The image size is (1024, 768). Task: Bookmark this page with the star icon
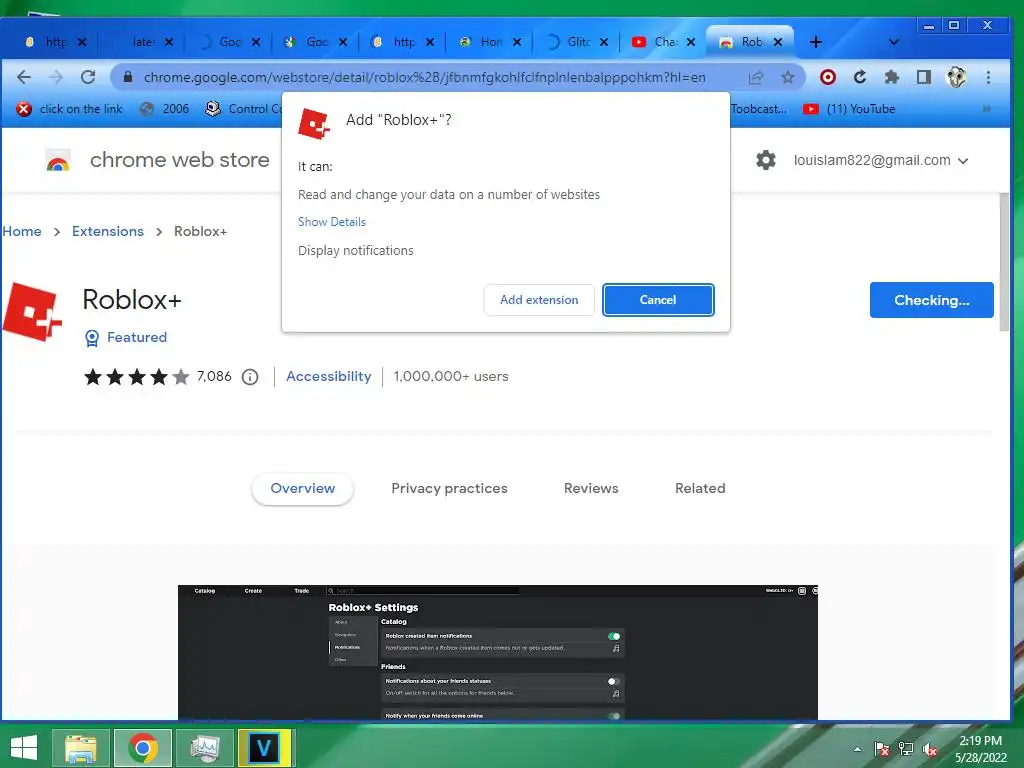tap(788, 78)
